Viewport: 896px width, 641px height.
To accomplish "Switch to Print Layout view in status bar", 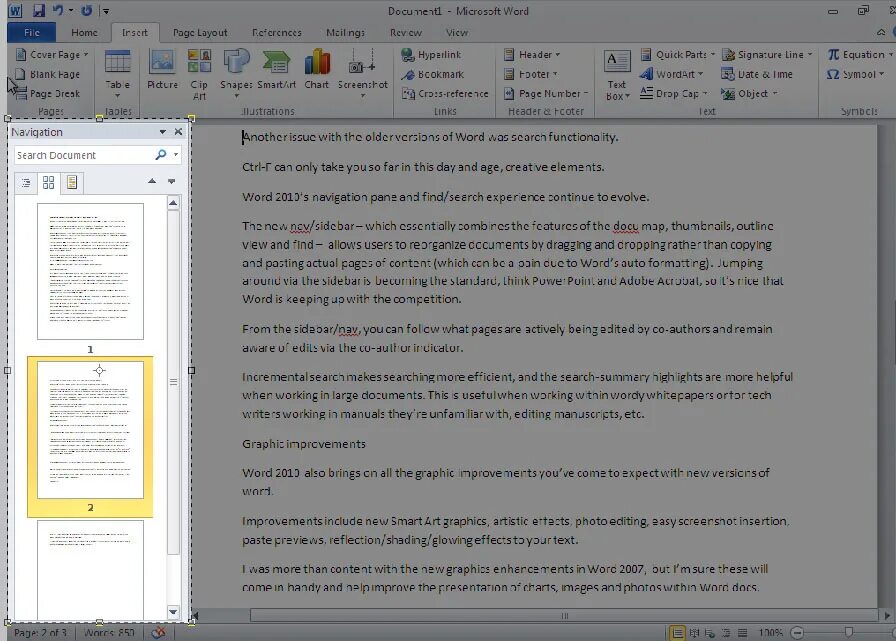I will tap(677, 632).
